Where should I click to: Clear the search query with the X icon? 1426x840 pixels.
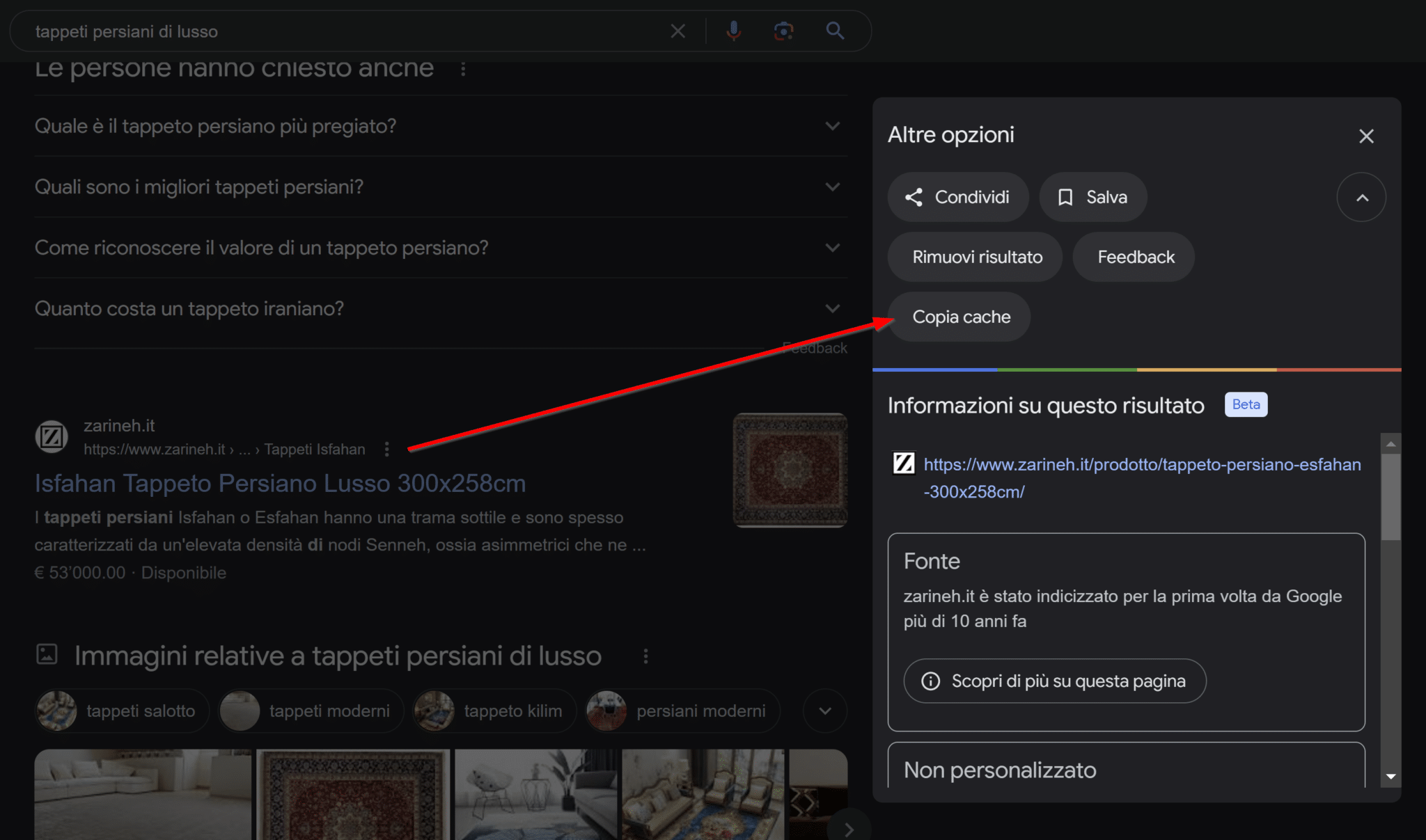point(678,31)
